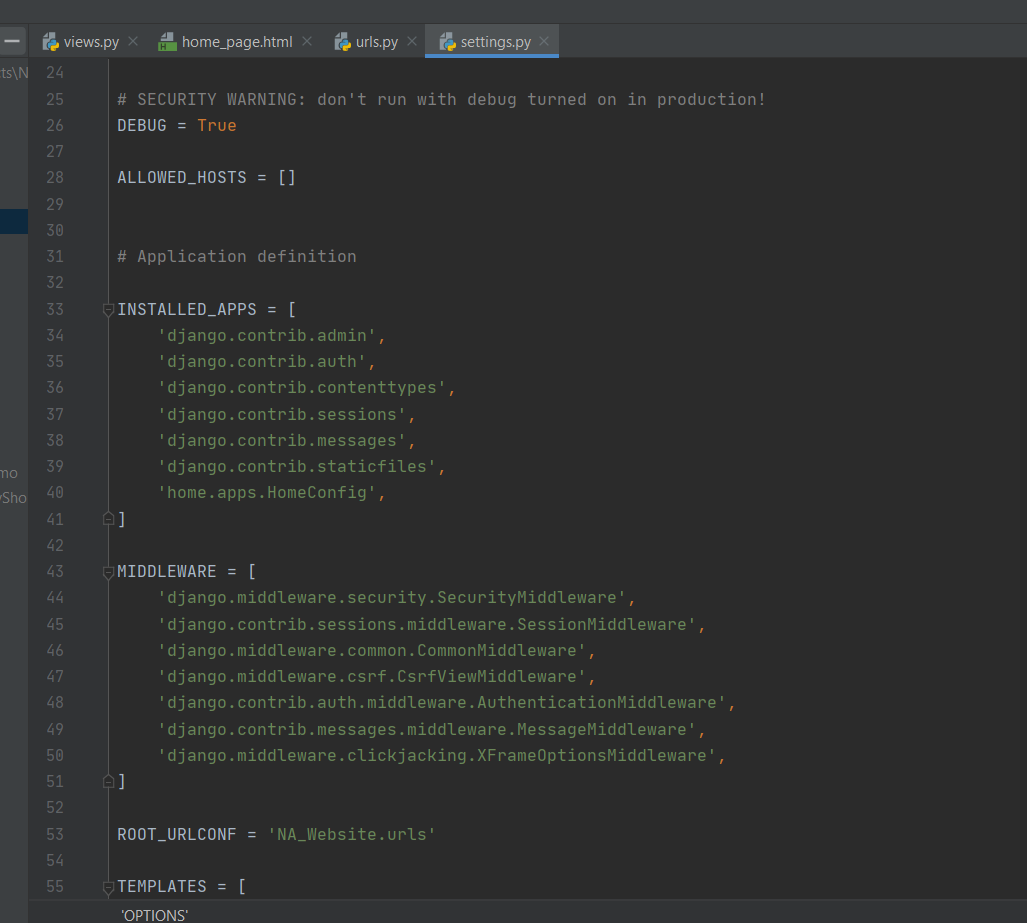The image size is (1027, 923).
Task: Click the MIDDLEWARE closing bracket fold marker
Action: [109, 781]
